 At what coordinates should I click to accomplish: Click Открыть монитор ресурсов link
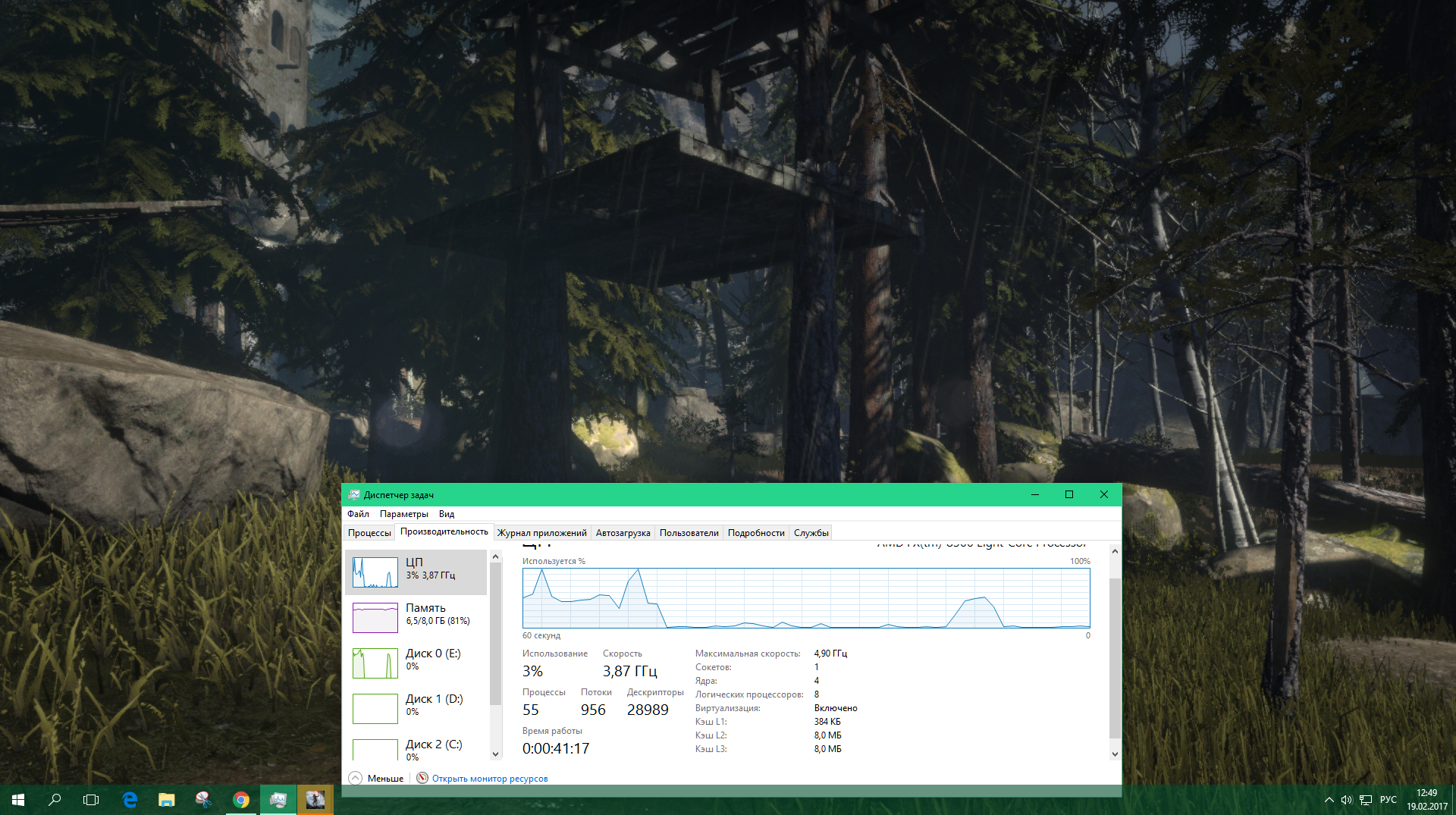point(490,779)
